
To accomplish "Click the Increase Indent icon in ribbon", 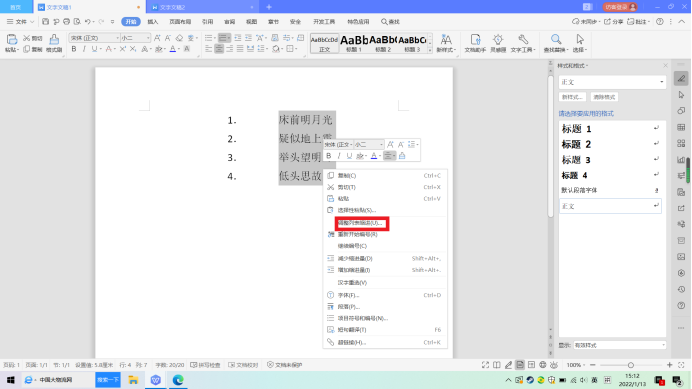I will pyautogui.click(x=248, y=38).
